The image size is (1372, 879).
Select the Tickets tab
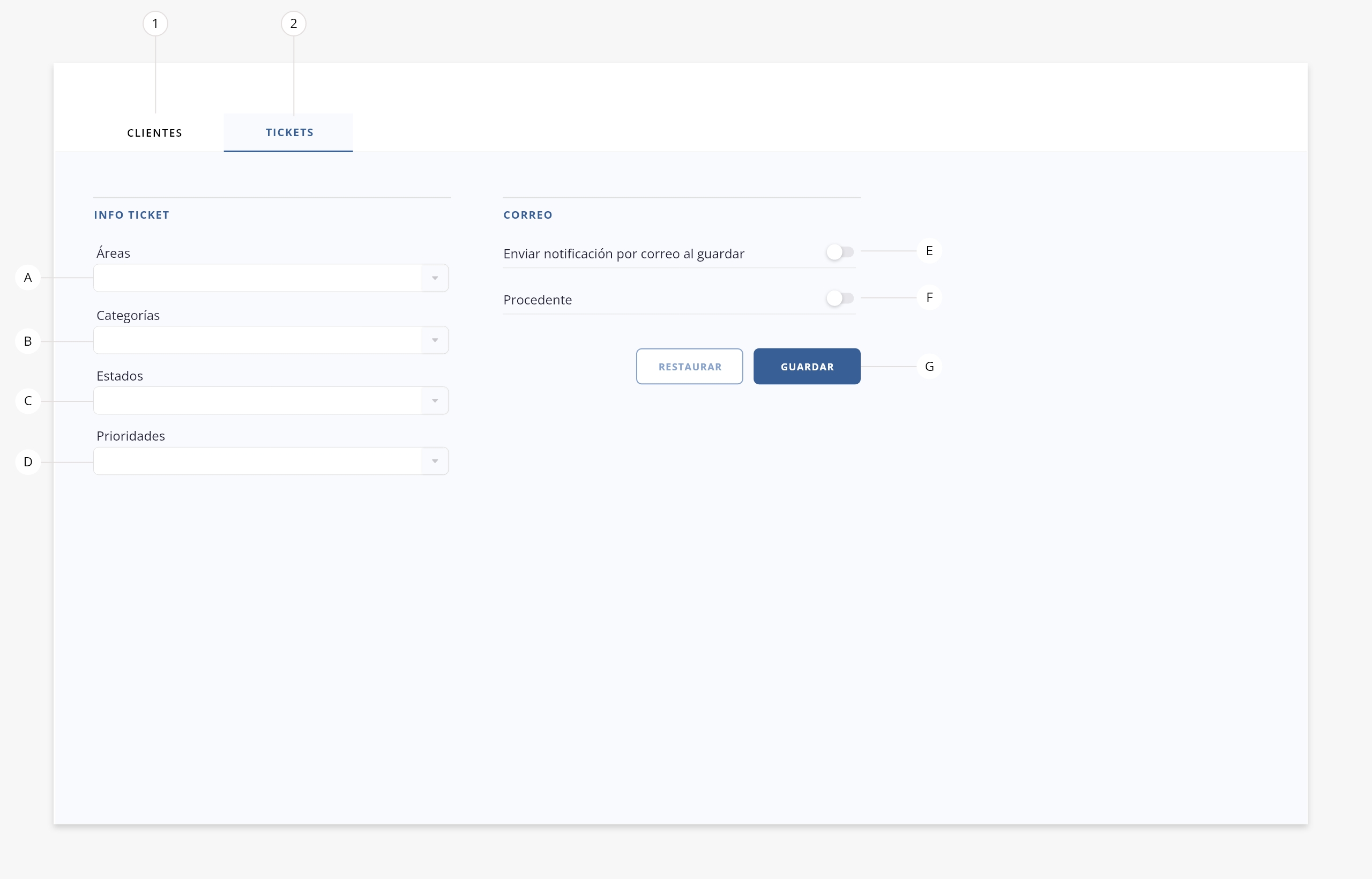289,132
